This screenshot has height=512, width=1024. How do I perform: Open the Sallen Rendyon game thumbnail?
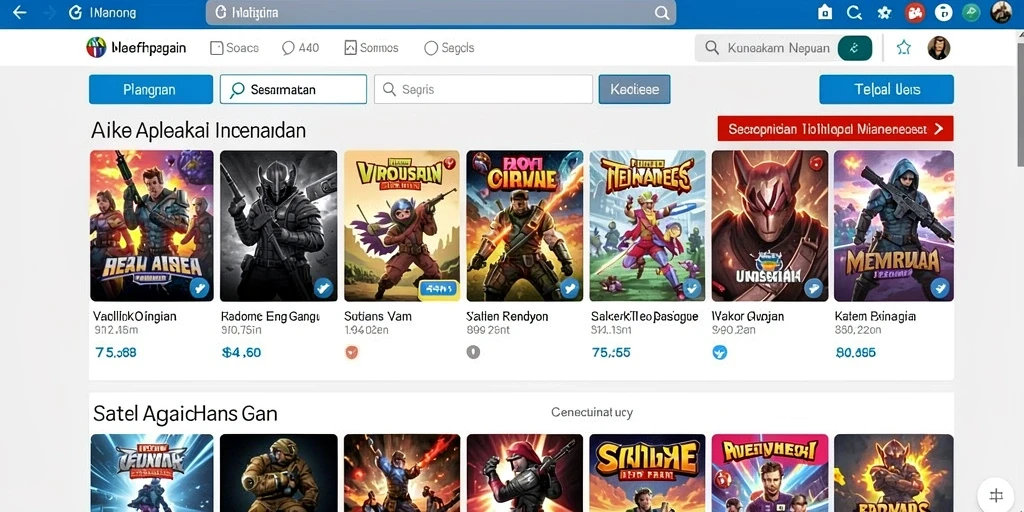524,226
